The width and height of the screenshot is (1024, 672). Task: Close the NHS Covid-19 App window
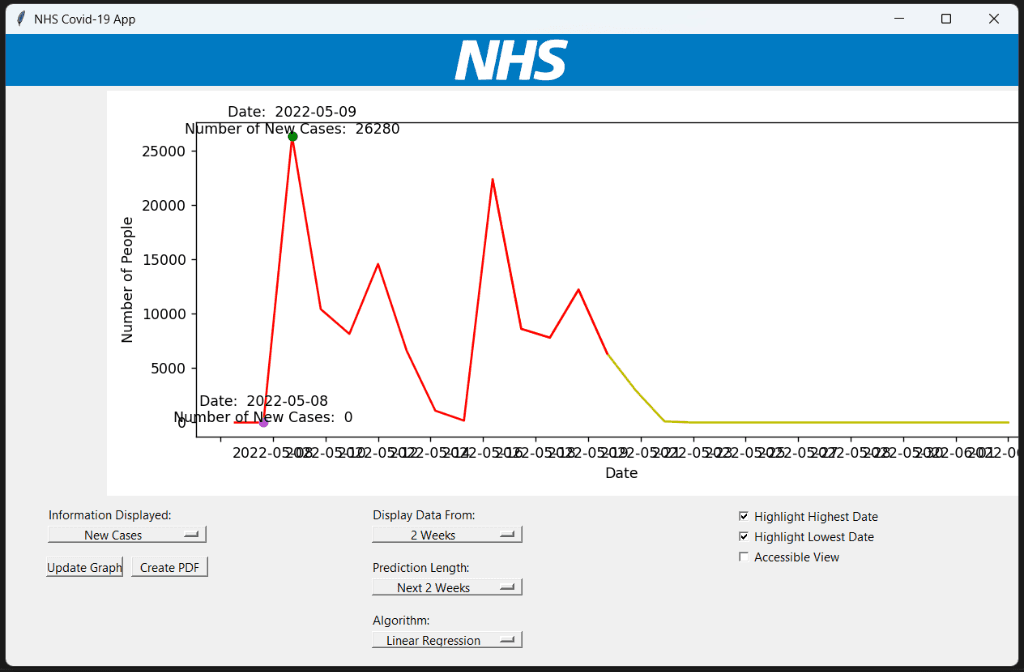coord(993,19)
